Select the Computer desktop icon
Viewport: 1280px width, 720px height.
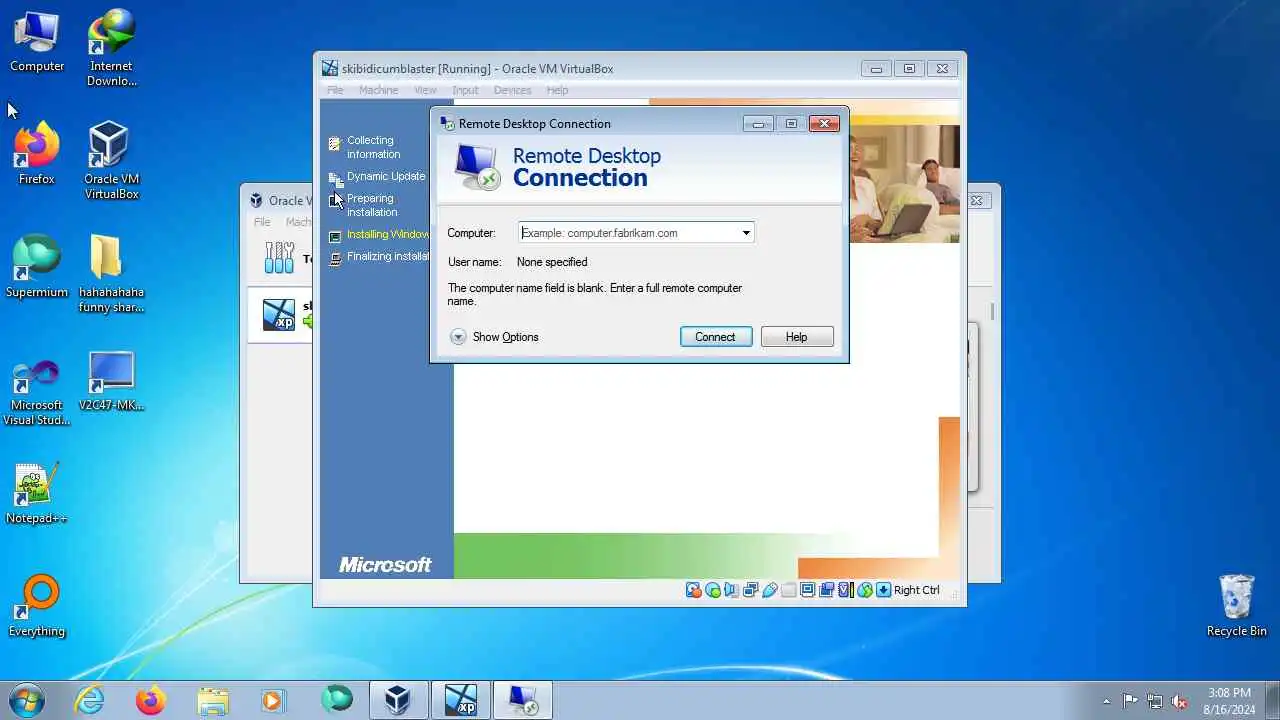click(x=37, y=43)
